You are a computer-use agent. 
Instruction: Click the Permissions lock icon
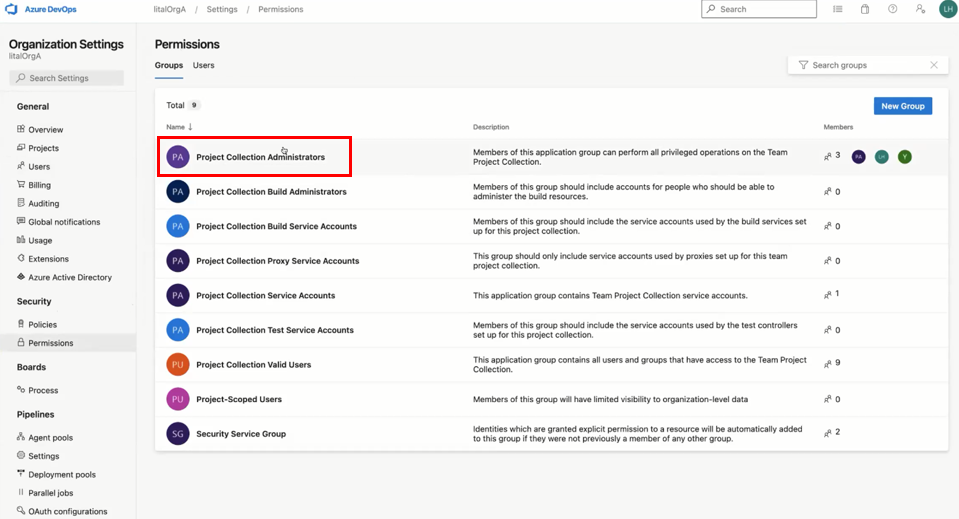click(x=21, y=342)
